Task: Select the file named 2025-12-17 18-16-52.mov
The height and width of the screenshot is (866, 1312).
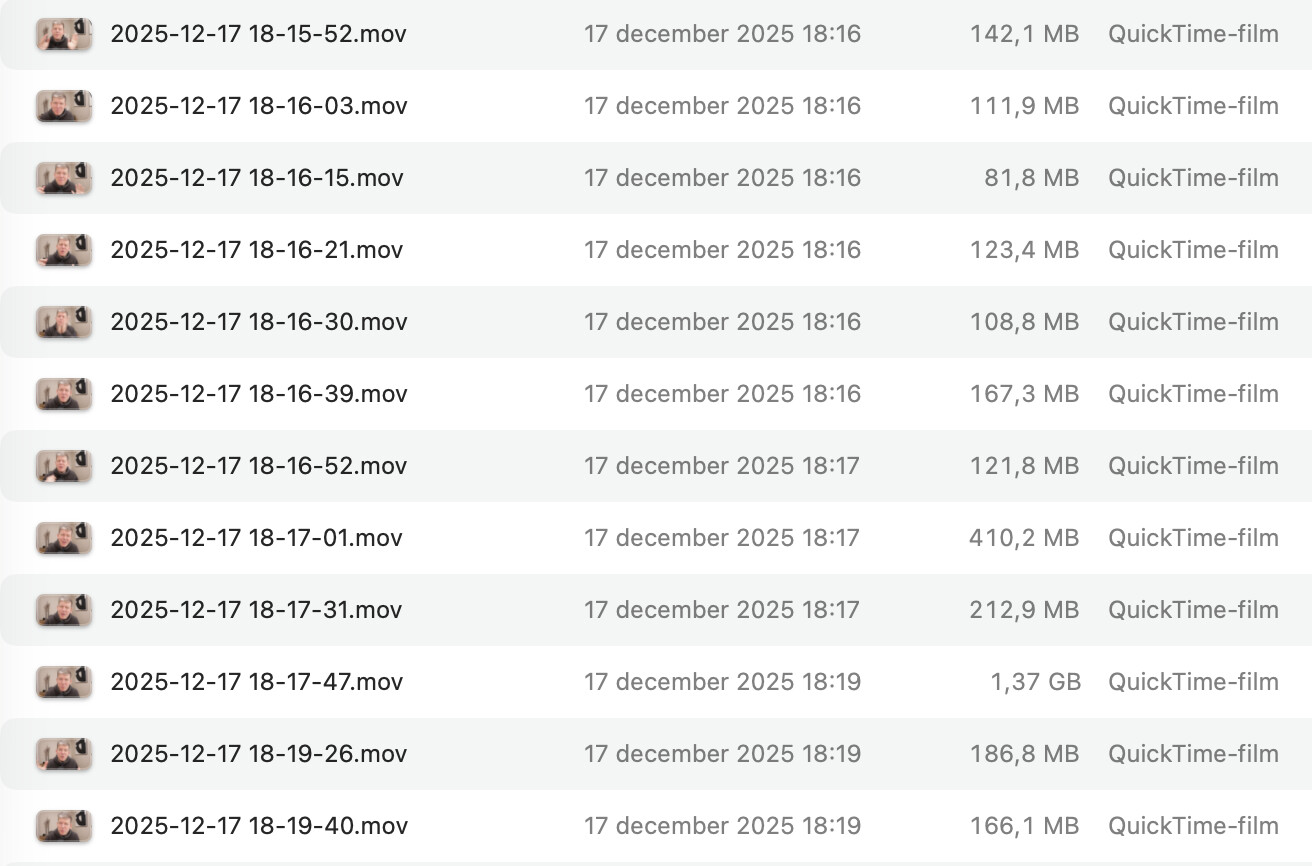Action: [258, 466]
